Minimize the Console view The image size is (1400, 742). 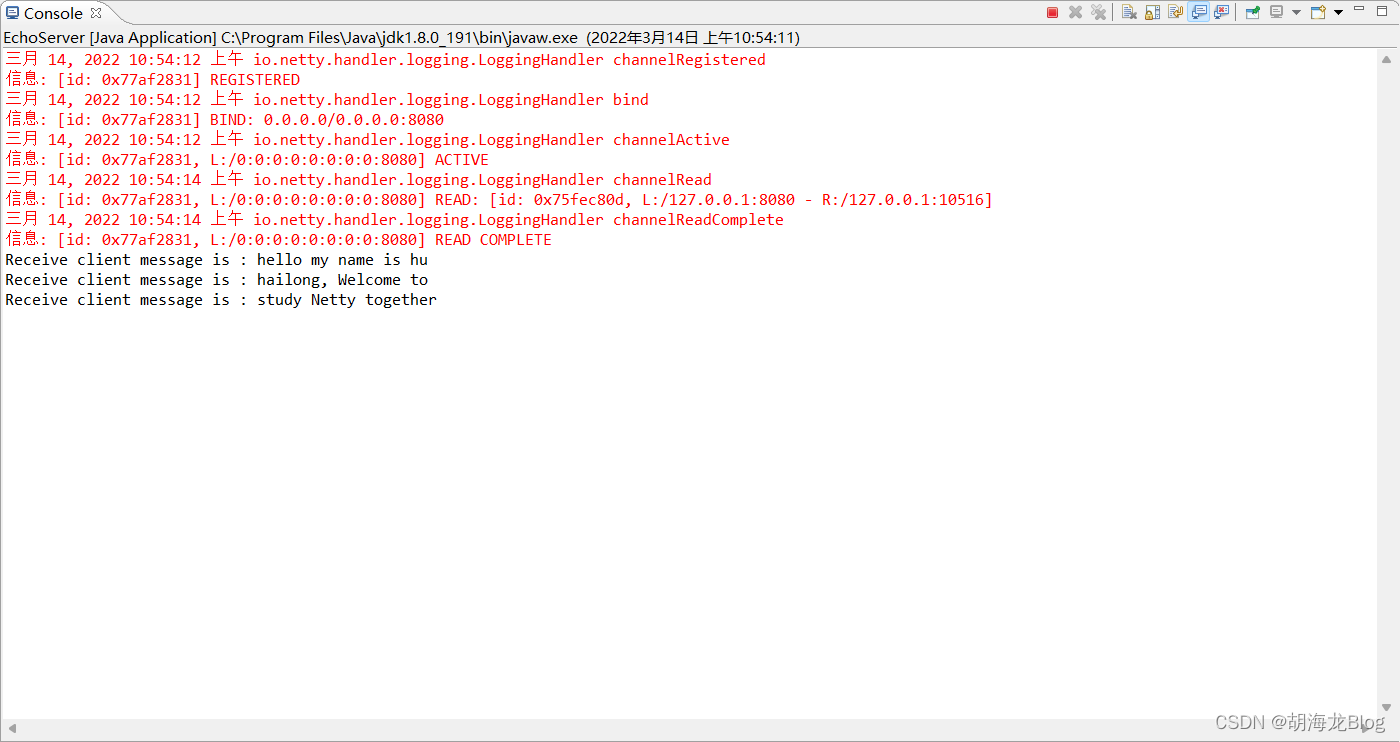1359,8
